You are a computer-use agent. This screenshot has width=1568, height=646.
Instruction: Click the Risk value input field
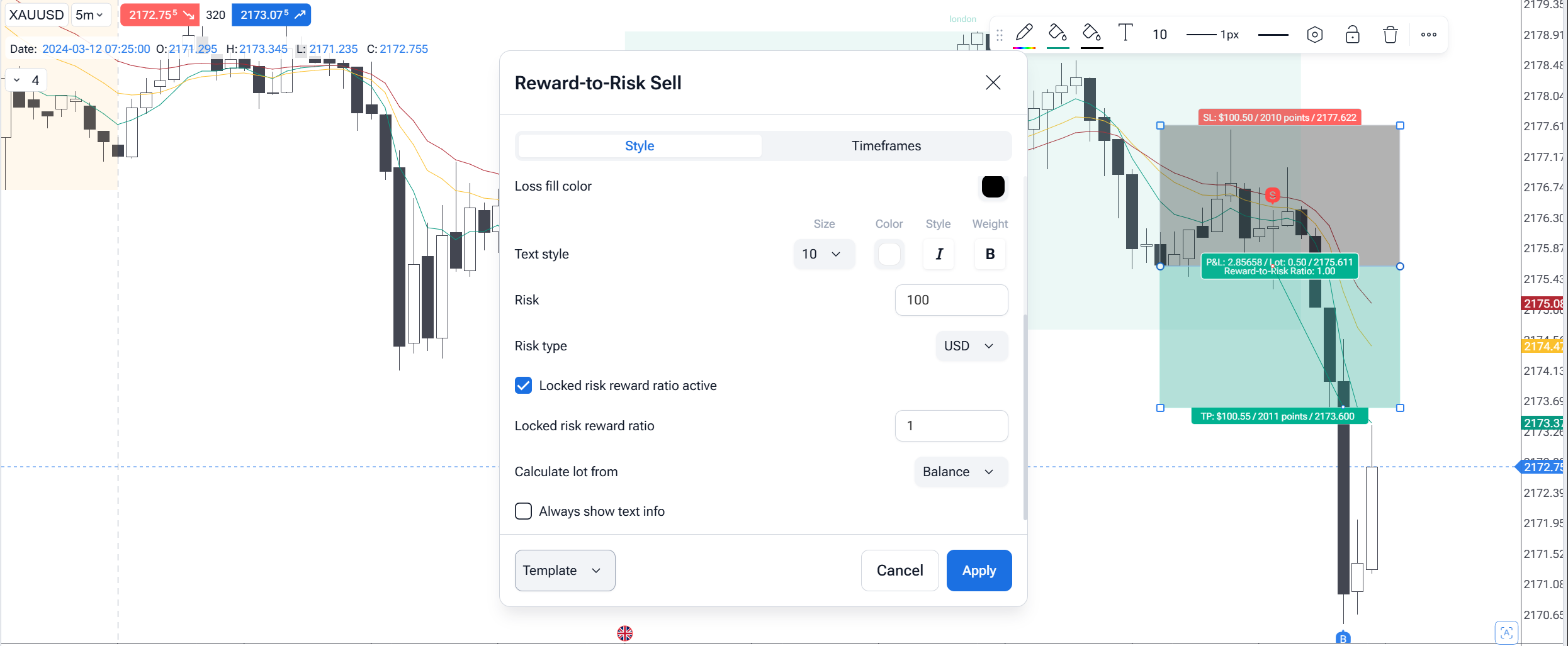pyautogui.click(x=950, y=300)
